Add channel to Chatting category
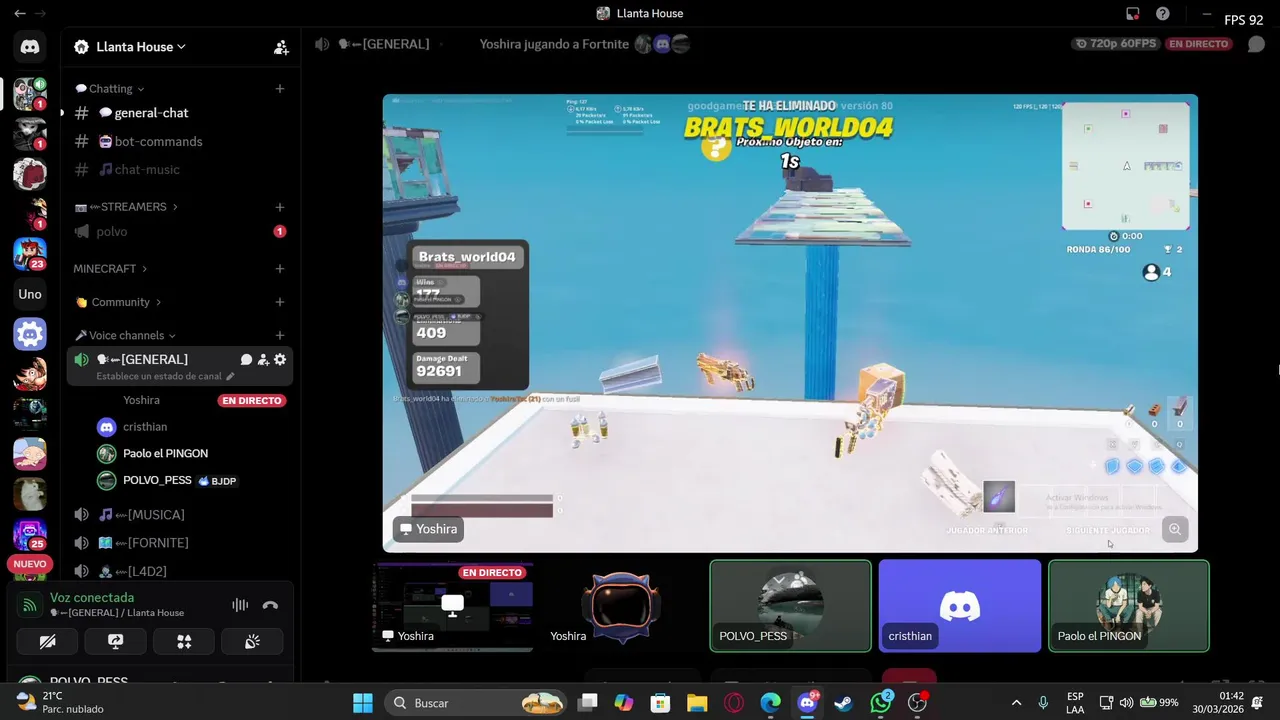 pos(280,89)
